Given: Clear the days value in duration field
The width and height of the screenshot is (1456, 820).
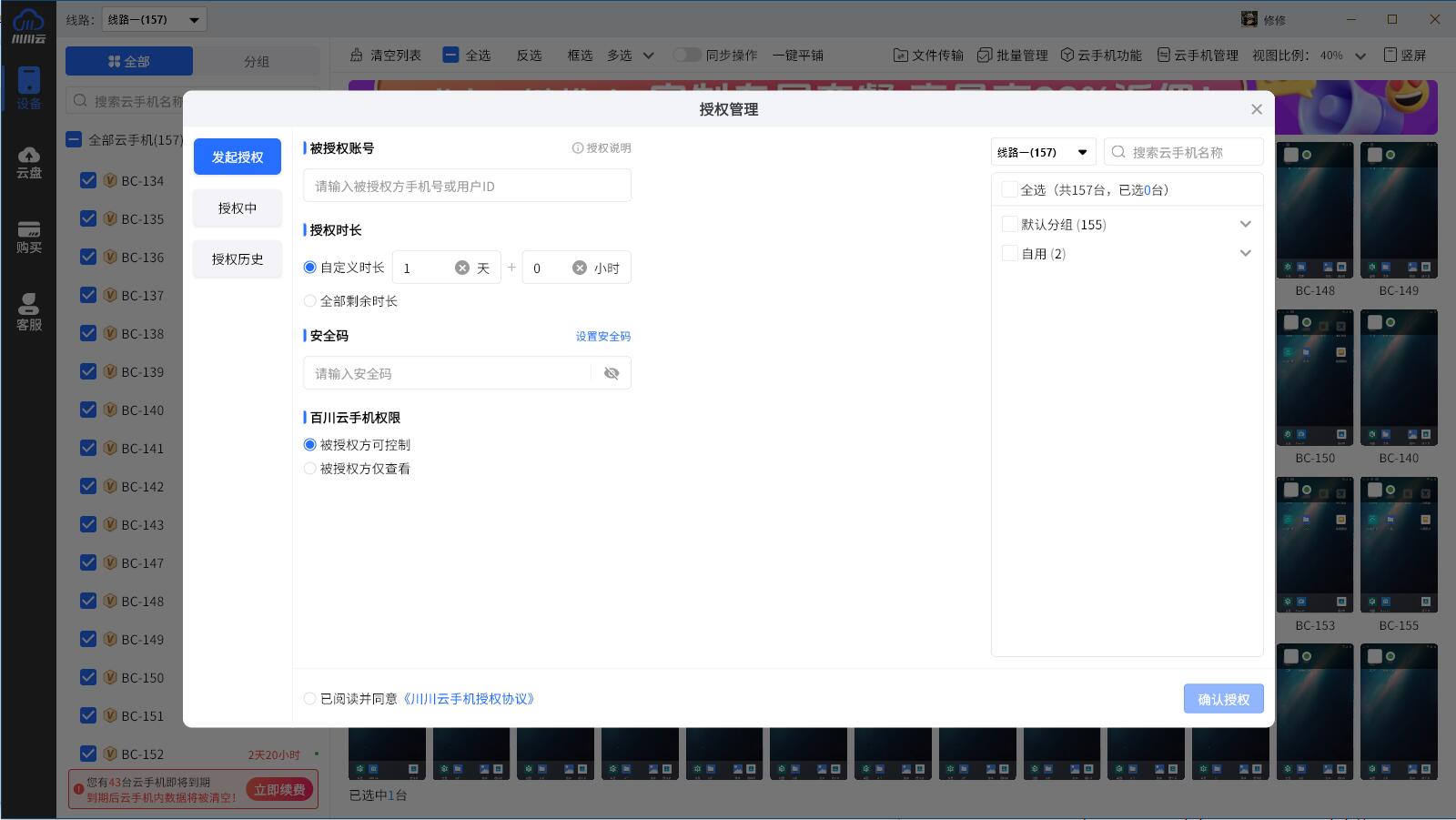Looking at the screenshot, I should pyautogui.click(x=462, y=268).
